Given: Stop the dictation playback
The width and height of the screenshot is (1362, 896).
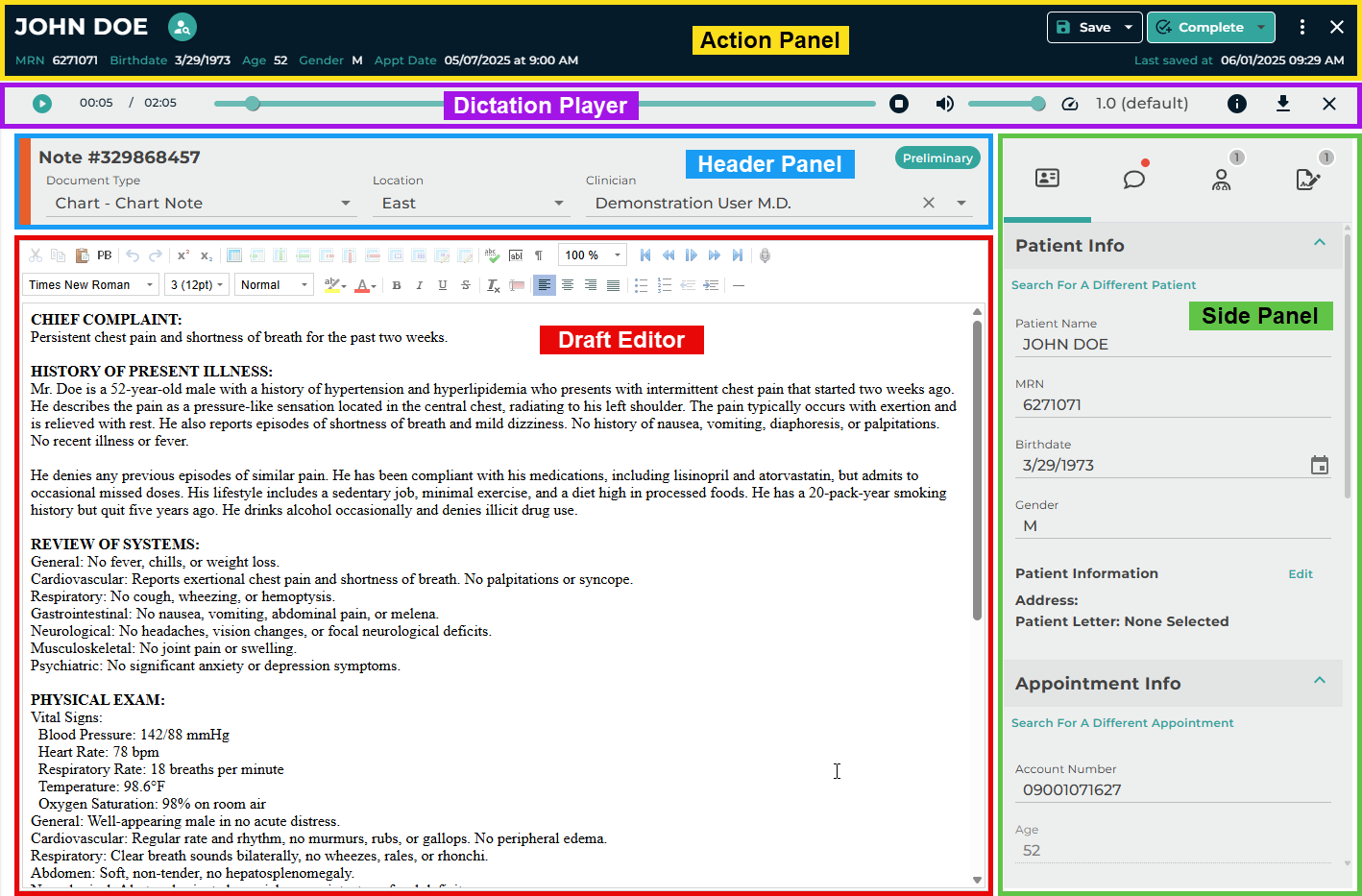Looking at the screenshot, I should [x=899, y=104].
